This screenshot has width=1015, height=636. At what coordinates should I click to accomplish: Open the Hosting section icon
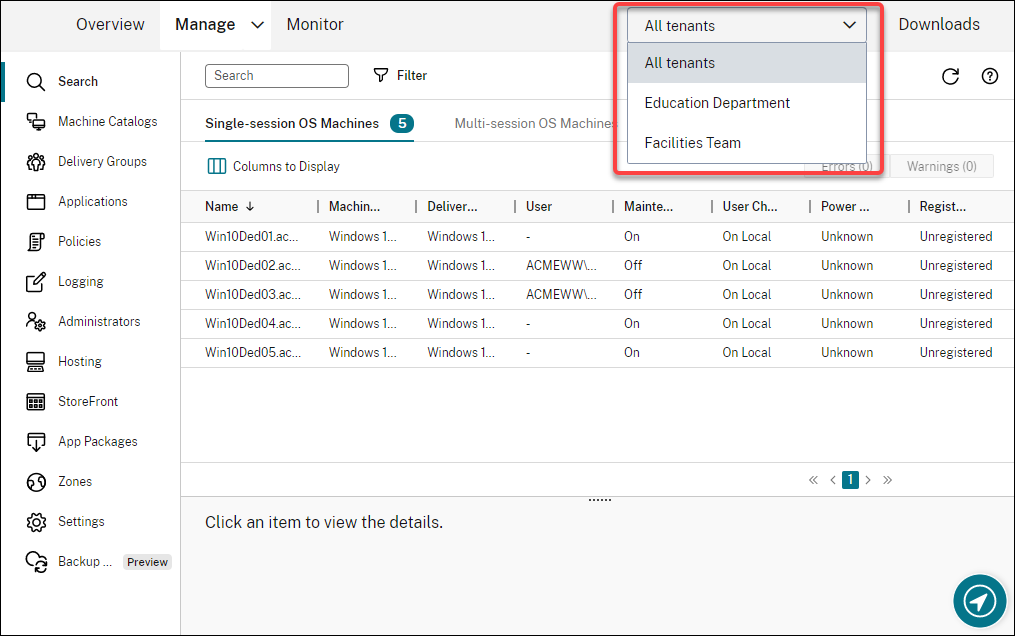[x=36, y=362]
